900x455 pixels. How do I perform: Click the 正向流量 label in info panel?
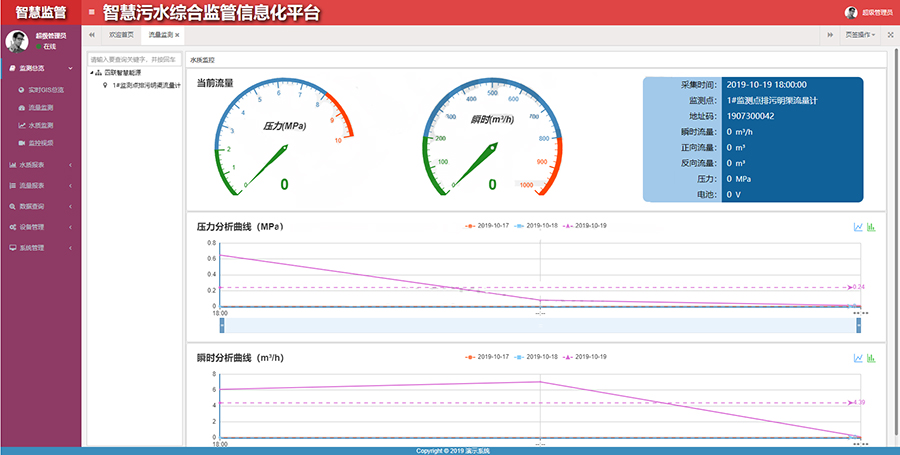click(x=699, y=147)
